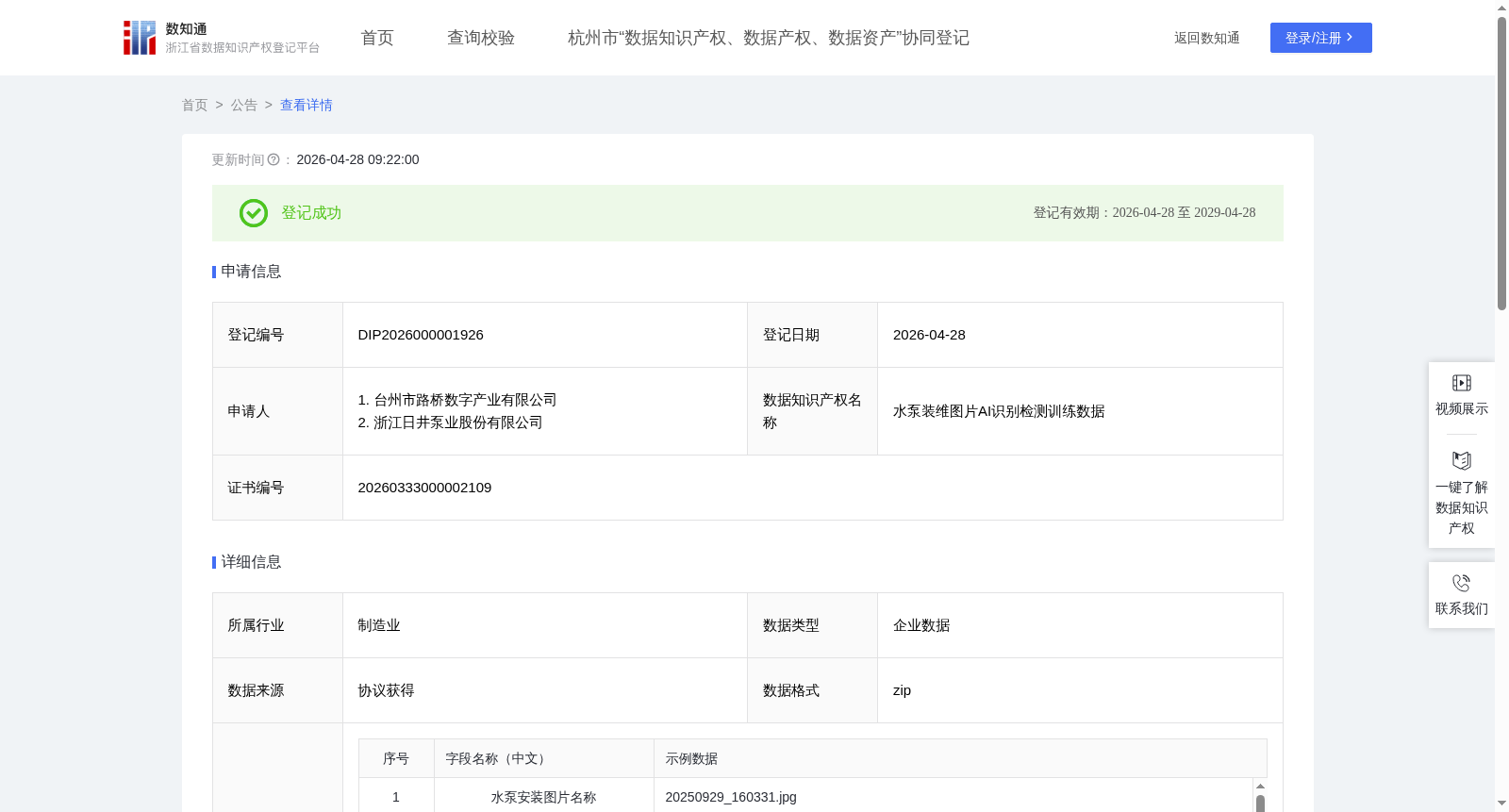This screenshot has width=1509, height=812.
Task: Click applicant 浙江日井泵业股份有限公司
Action: pos(458,423)
